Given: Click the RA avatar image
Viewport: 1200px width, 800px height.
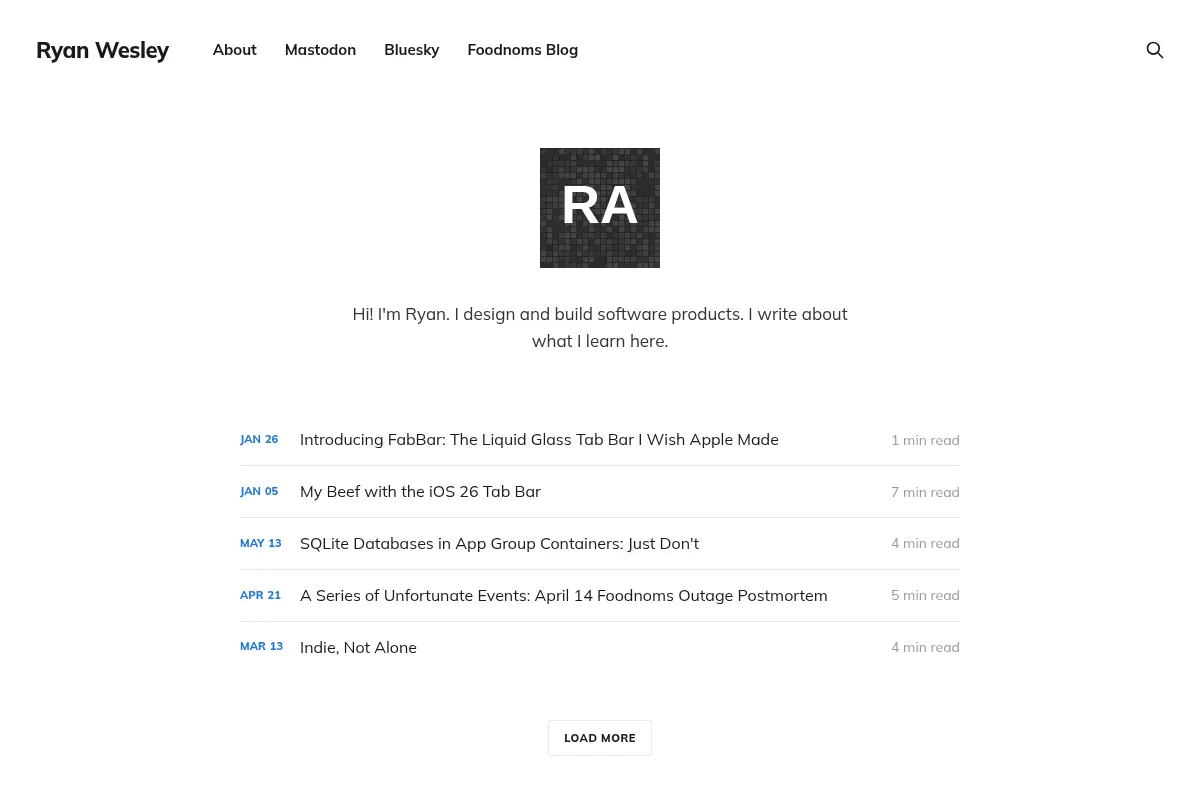Looking at the screenshot, I should coord(600,208).
